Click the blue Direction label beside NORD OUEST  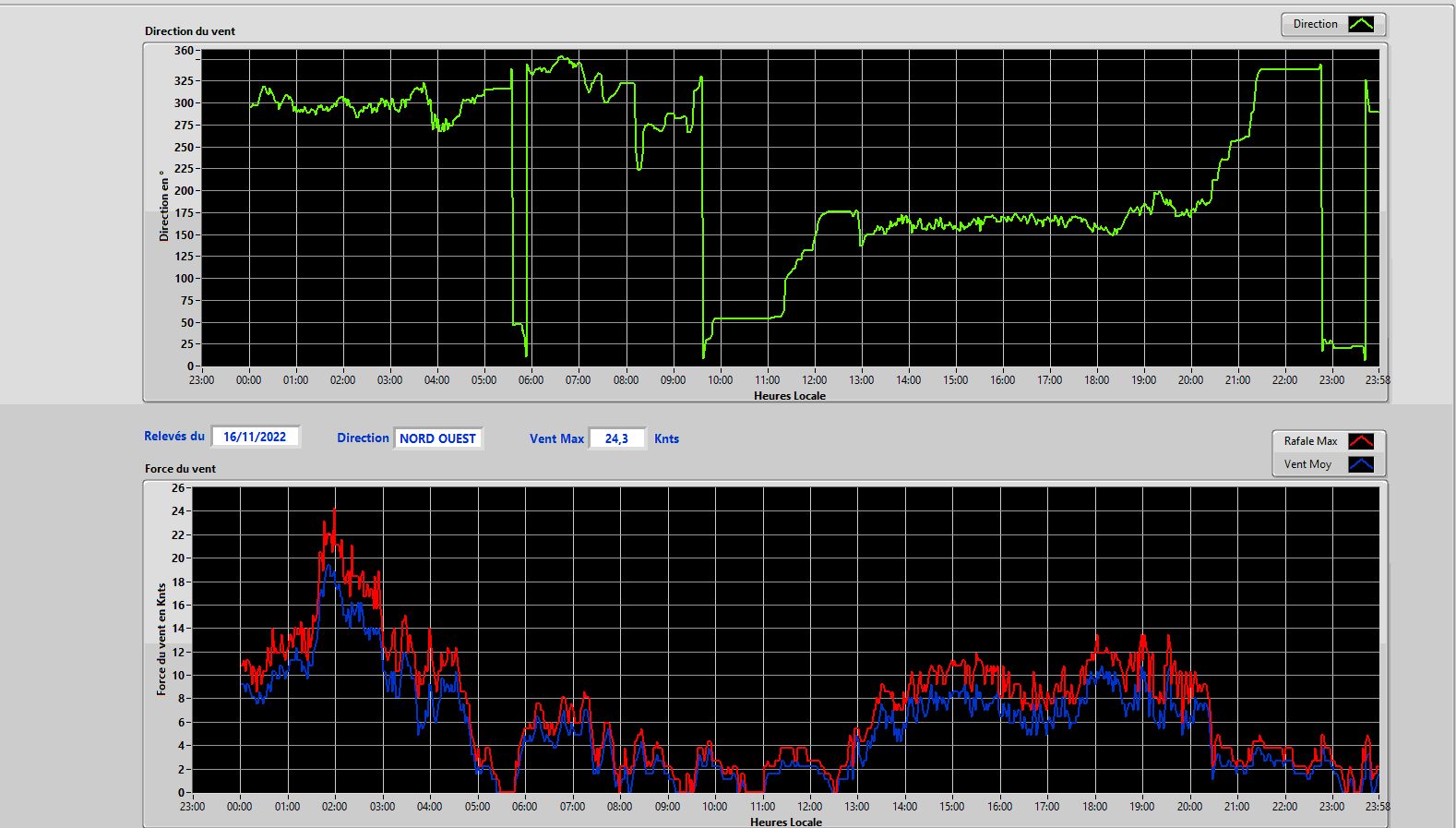tap(363, 438)
